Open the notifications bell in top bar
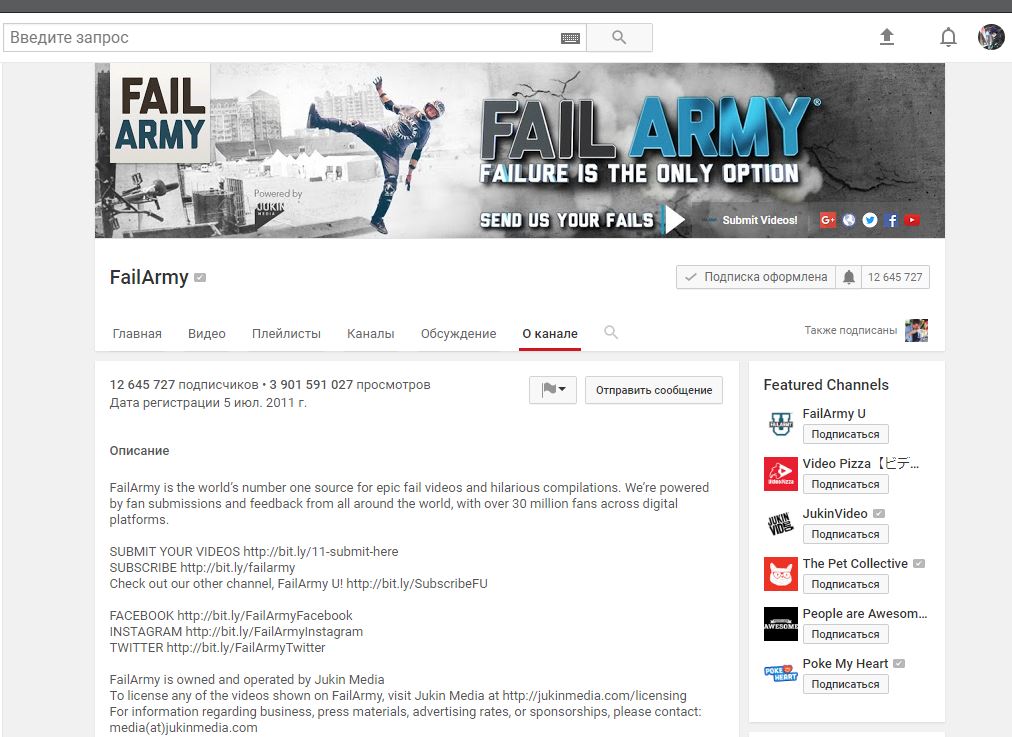This screenshot has height=737, width=1012. click(948, 37)
